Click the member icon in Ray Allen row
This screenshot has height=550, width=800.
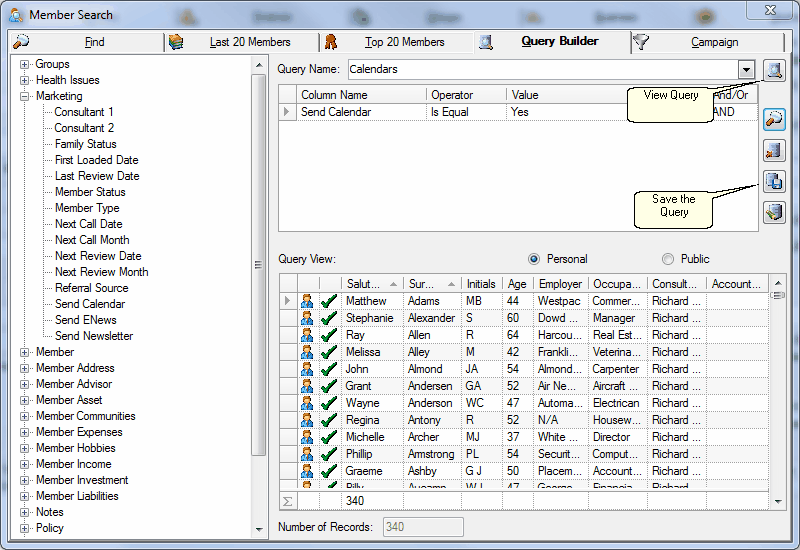coord(307,335)
